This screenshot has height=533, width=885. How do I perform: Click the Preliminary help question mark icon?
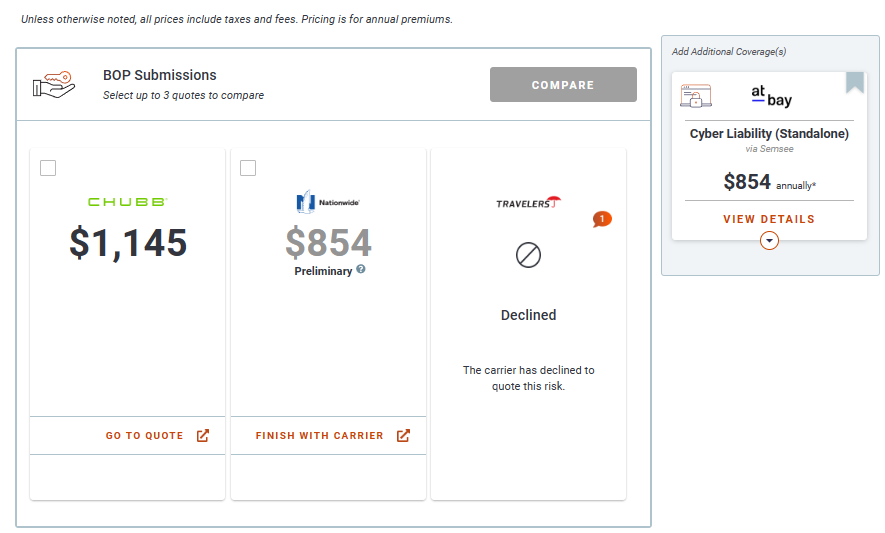361,269
